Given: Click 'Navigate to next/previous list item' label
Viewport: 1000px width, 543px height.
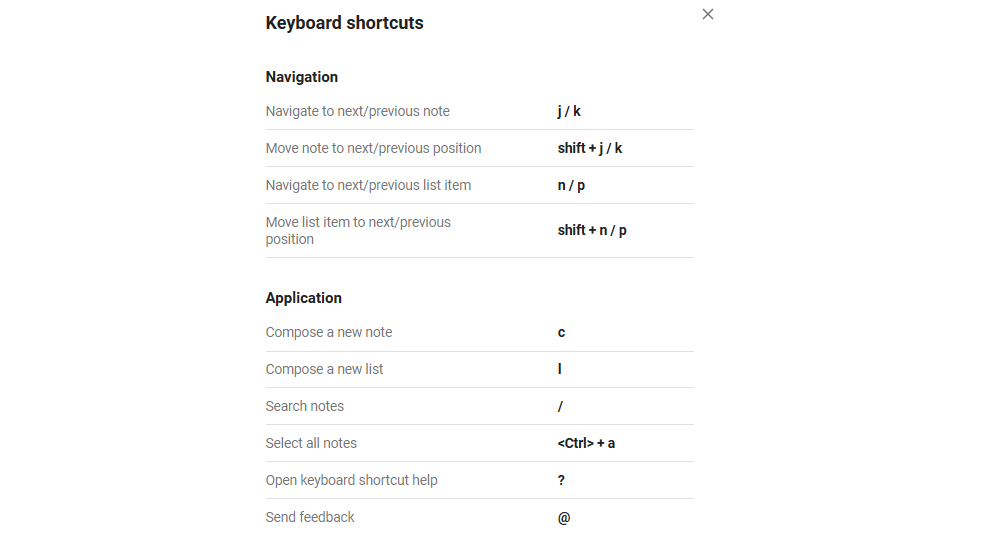Looking at the screenshot, I should (368, 185).
